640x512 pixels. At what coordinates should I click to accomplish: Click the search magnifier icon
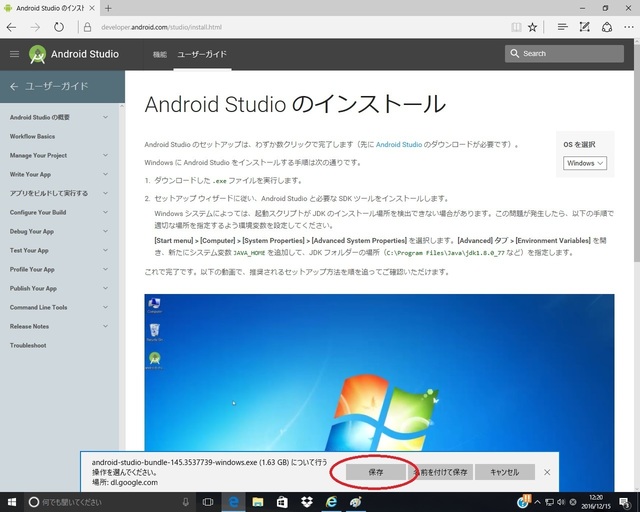coord(514,53)
